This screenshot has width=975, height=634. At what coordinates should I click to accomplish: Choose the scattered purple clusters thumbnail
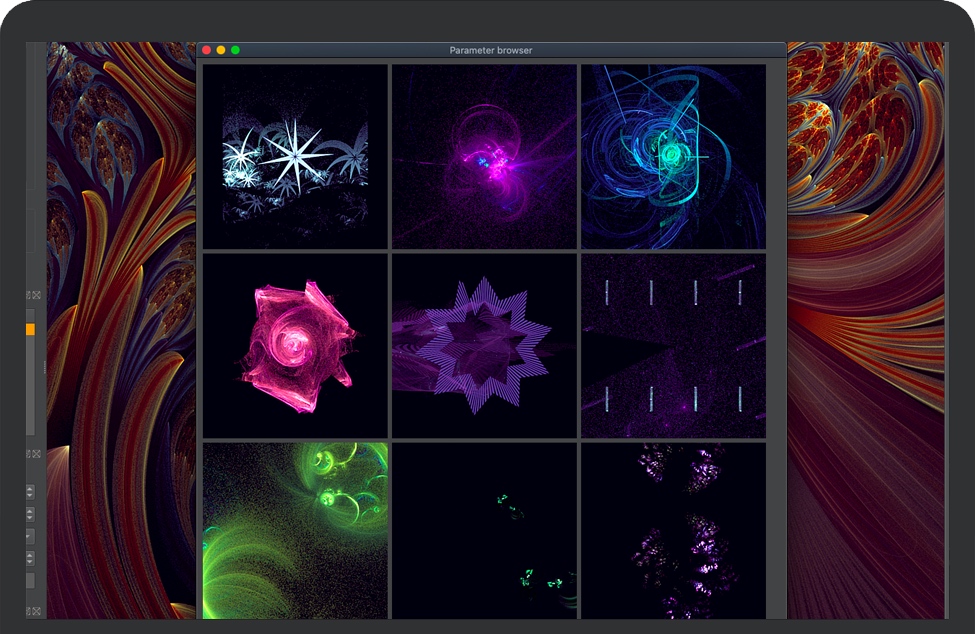click(673, 530)
